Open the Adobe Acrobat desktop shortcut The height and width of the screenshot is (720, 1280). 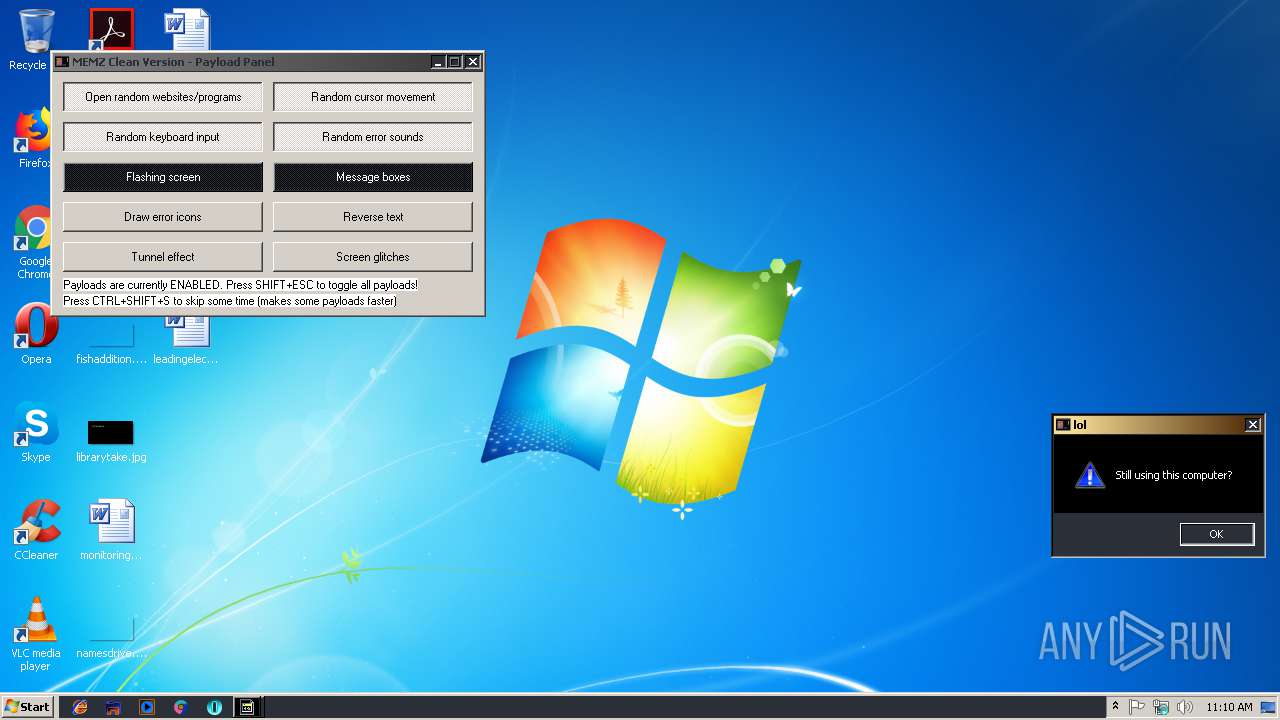point(111,30)
